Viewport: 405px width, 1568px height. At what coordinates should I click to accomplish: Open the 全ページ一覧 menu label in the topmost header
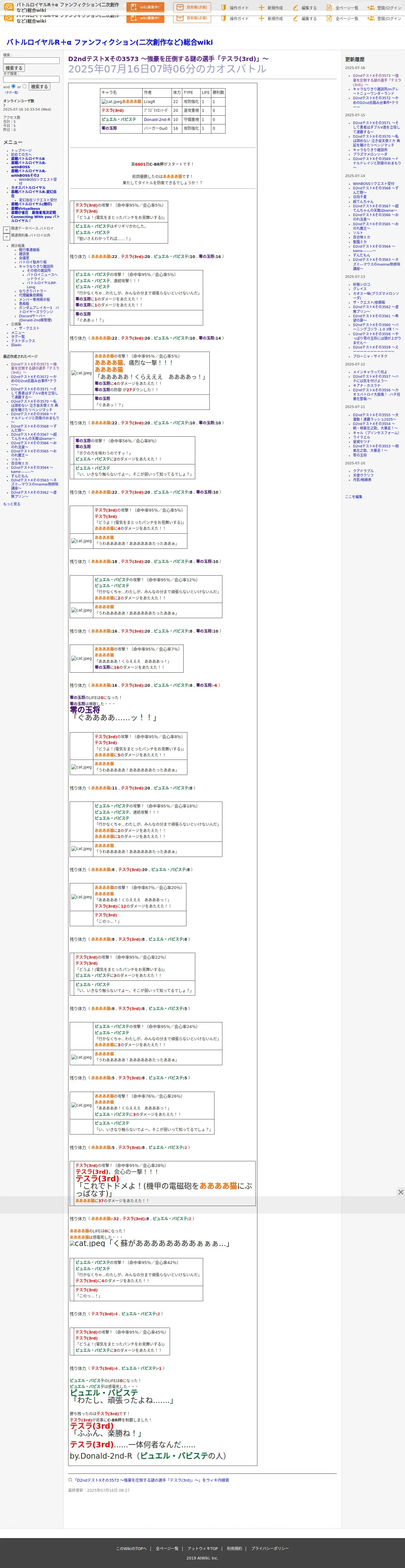point(347,8)
